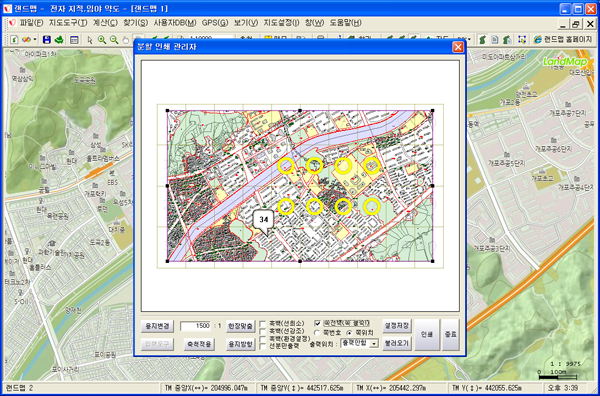
Task: Choose the zoom in magnifier tool
Action: pos(102,39)
